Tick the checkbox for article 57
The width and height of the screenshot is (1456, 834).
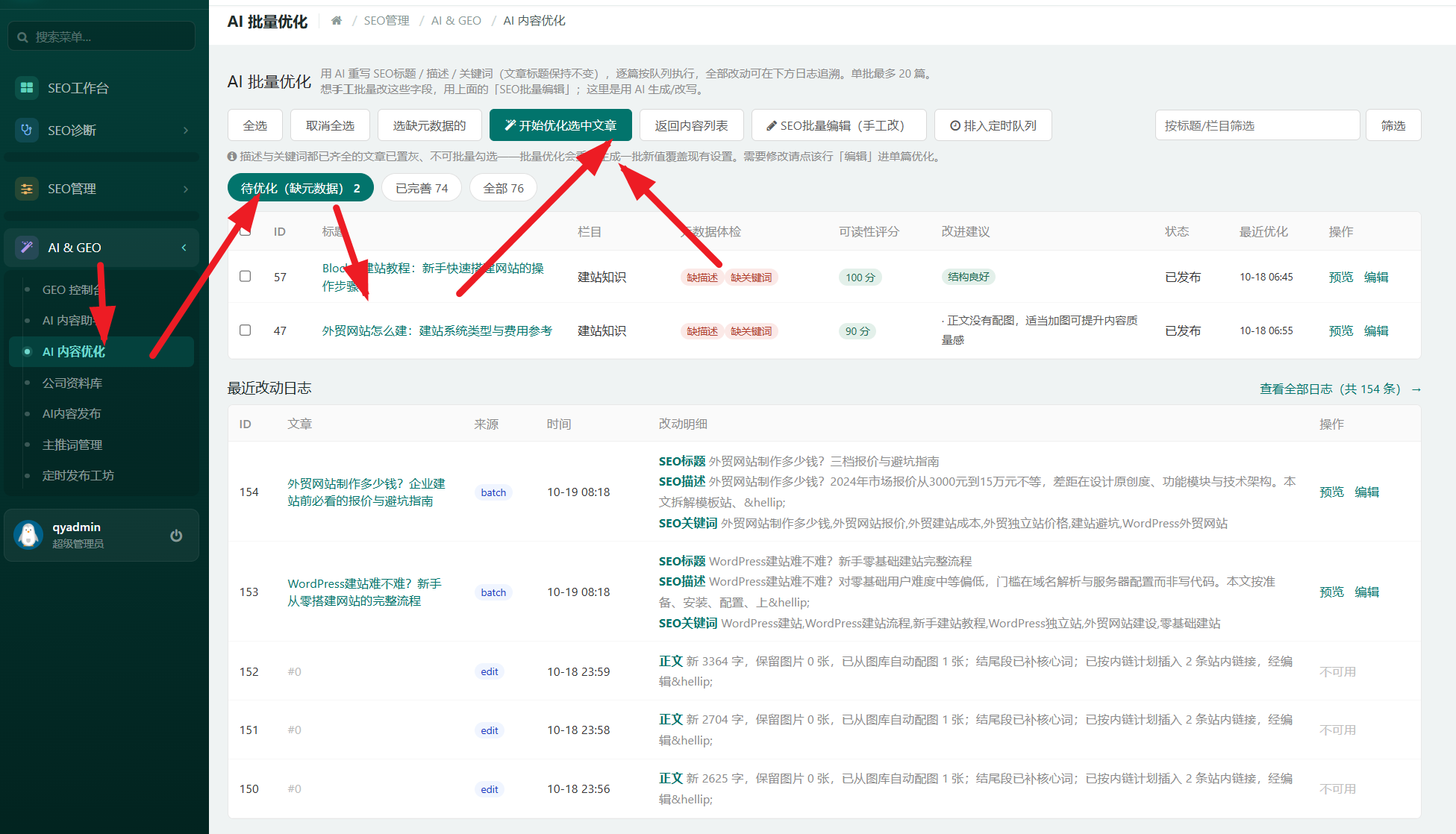(x=245, y=276)
